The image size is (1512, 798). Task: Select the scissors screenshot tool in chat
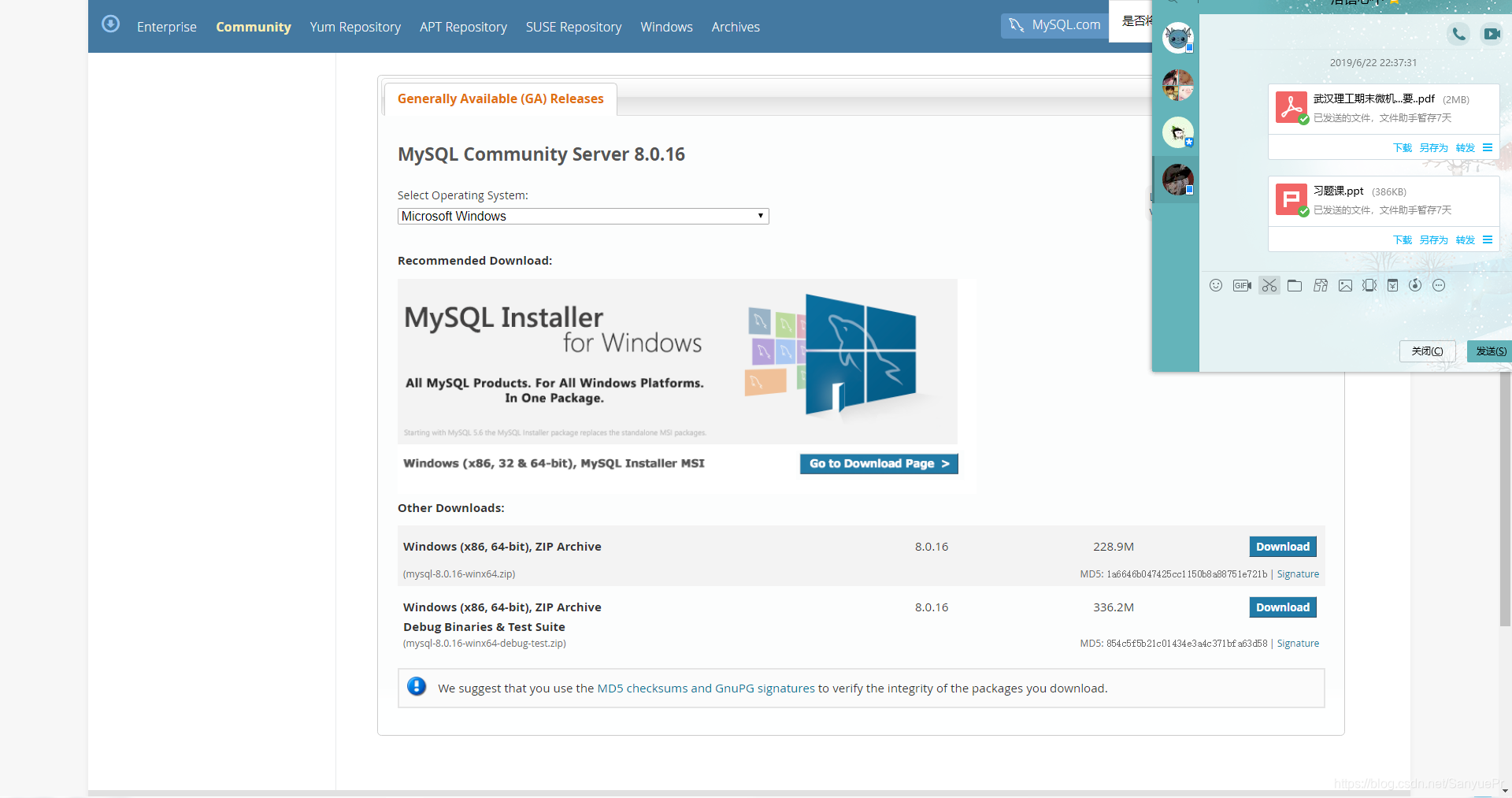[x=1269, y=285]
